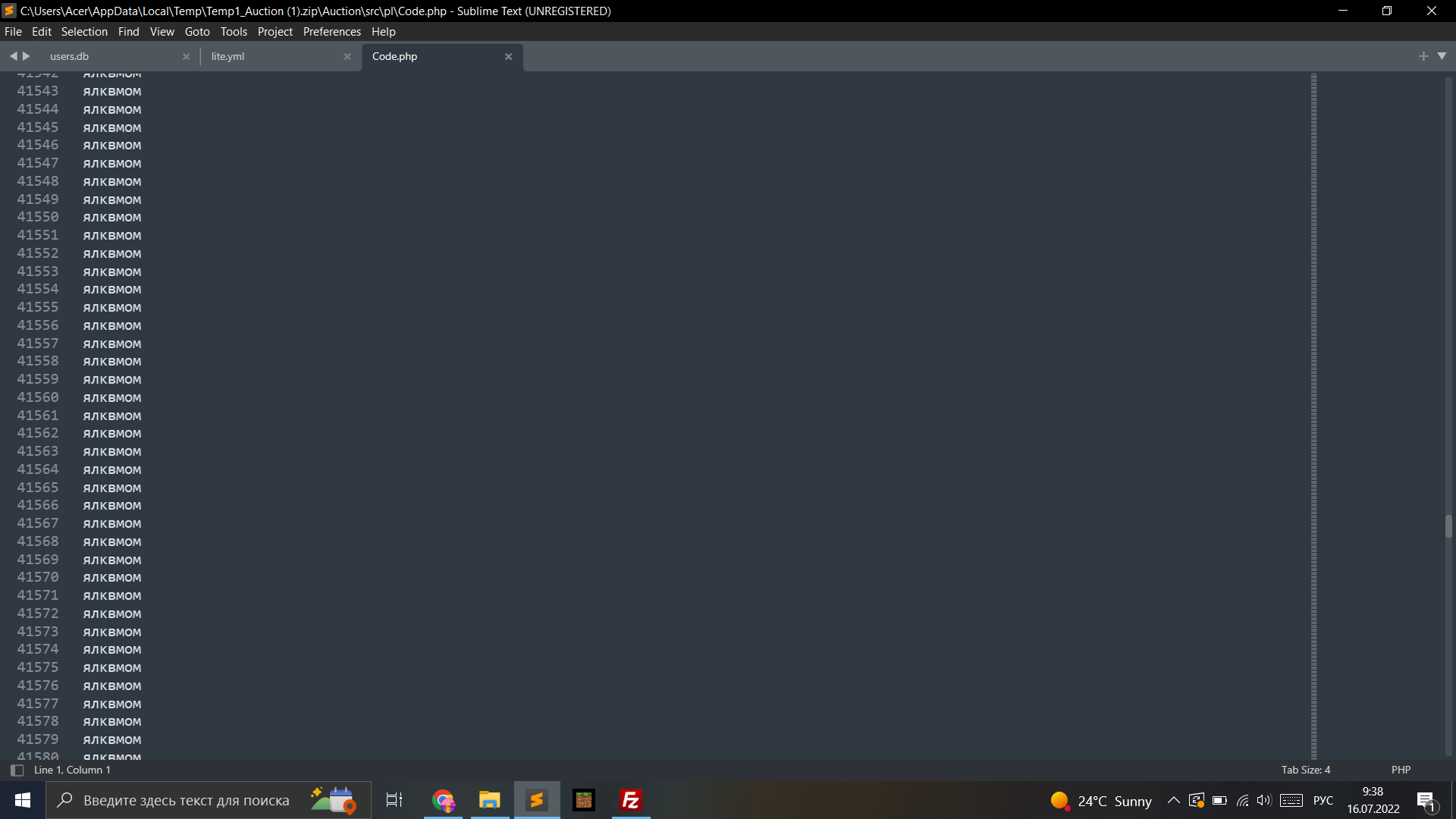This screenshot has width=1456, height=819.
Task: Change the PHP syntax selector
Action: pyautogui.click(x=1401, y=770)
